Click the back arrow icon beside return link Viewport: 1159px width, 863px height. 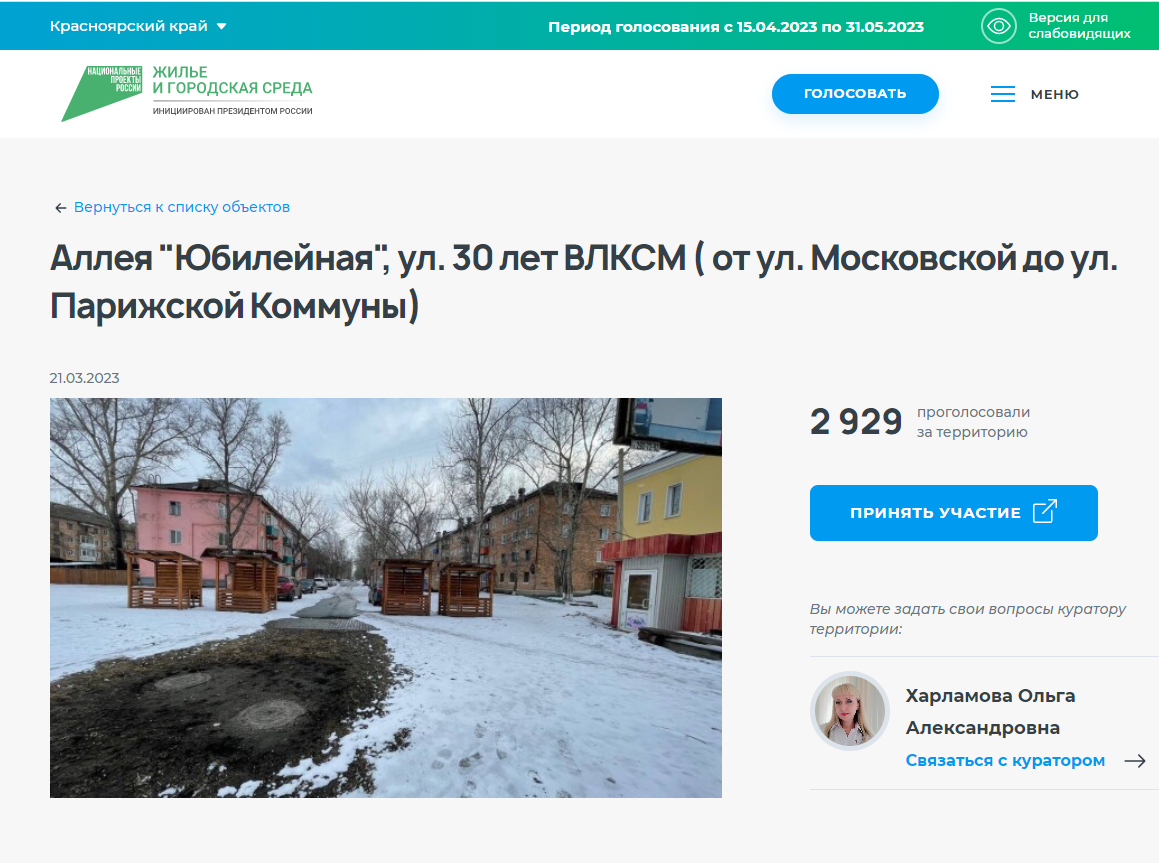pyautogui.click(x=61, y=208)
